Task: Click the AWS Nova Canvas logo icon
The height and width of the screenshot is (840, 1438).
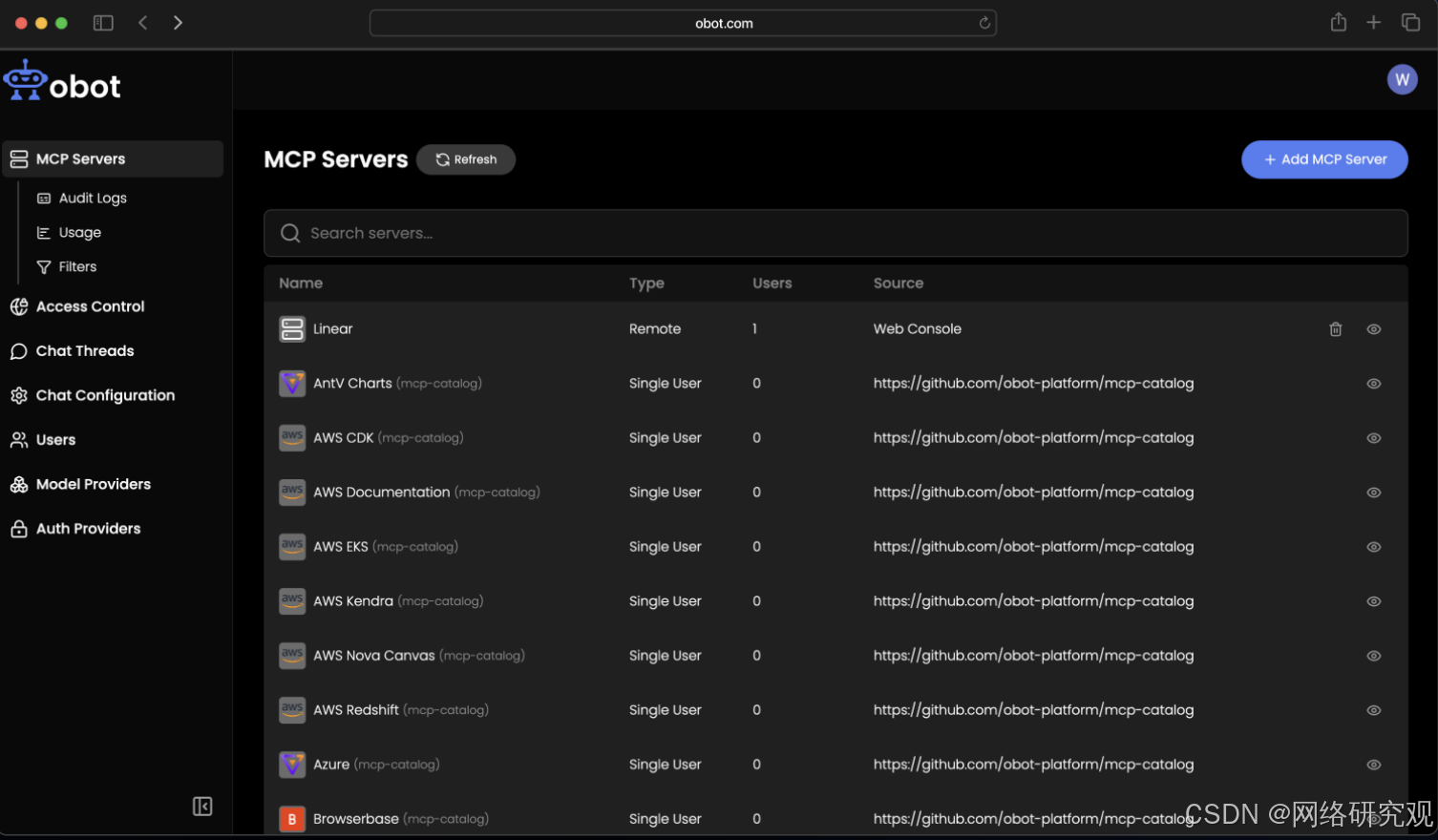Action: (292, 656)
